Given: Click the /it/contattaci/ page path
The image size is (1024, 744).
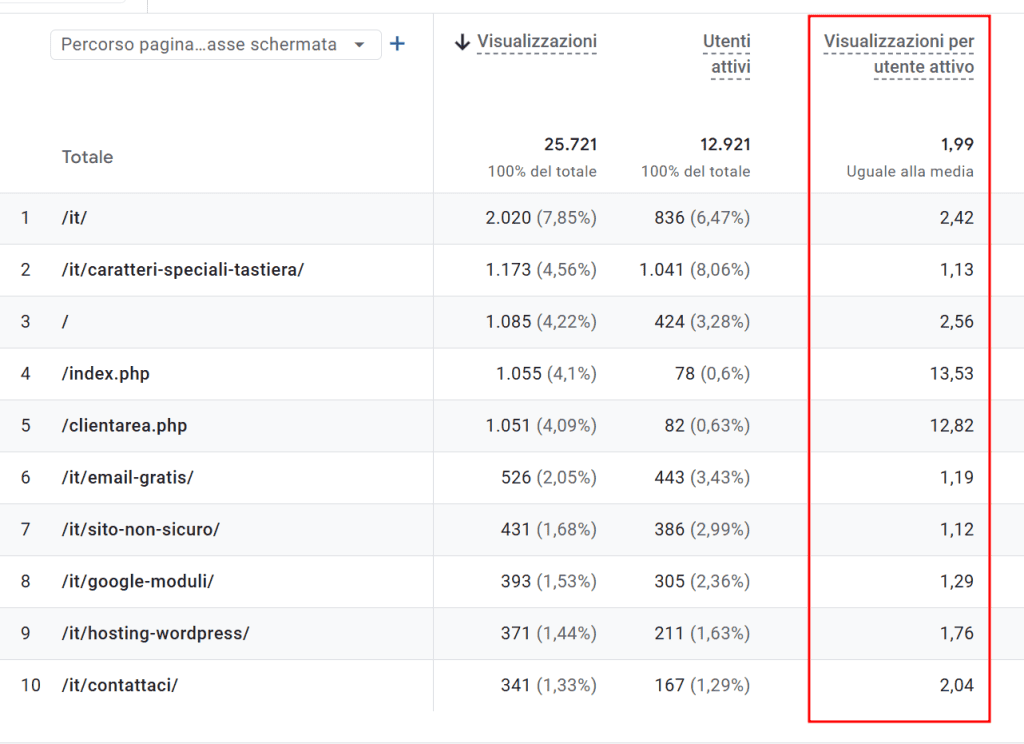Looking at the screenshot, I should (120, 686).
